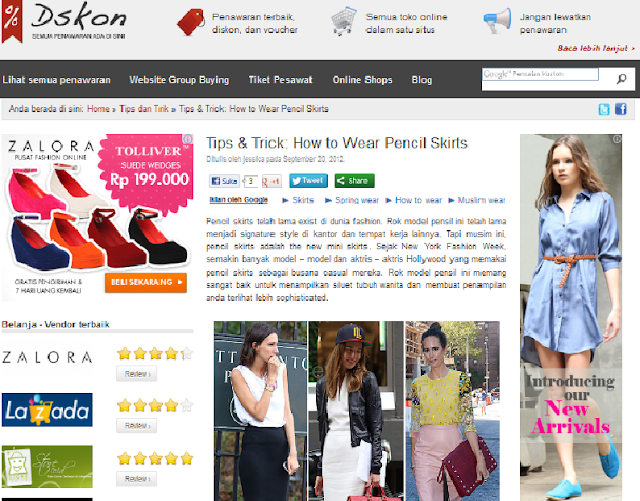Click the Home breadcrumb link
Viewport: 640px width, 501px height.
click(x=98, y=109)
